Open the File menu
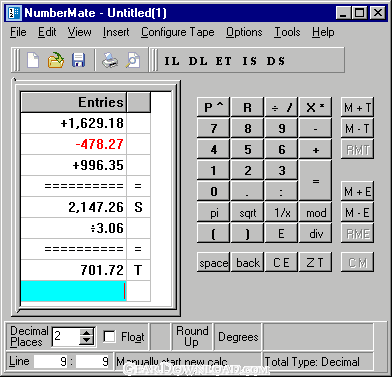Viewport: 392px width, 377px height. [x=18, y=32]
